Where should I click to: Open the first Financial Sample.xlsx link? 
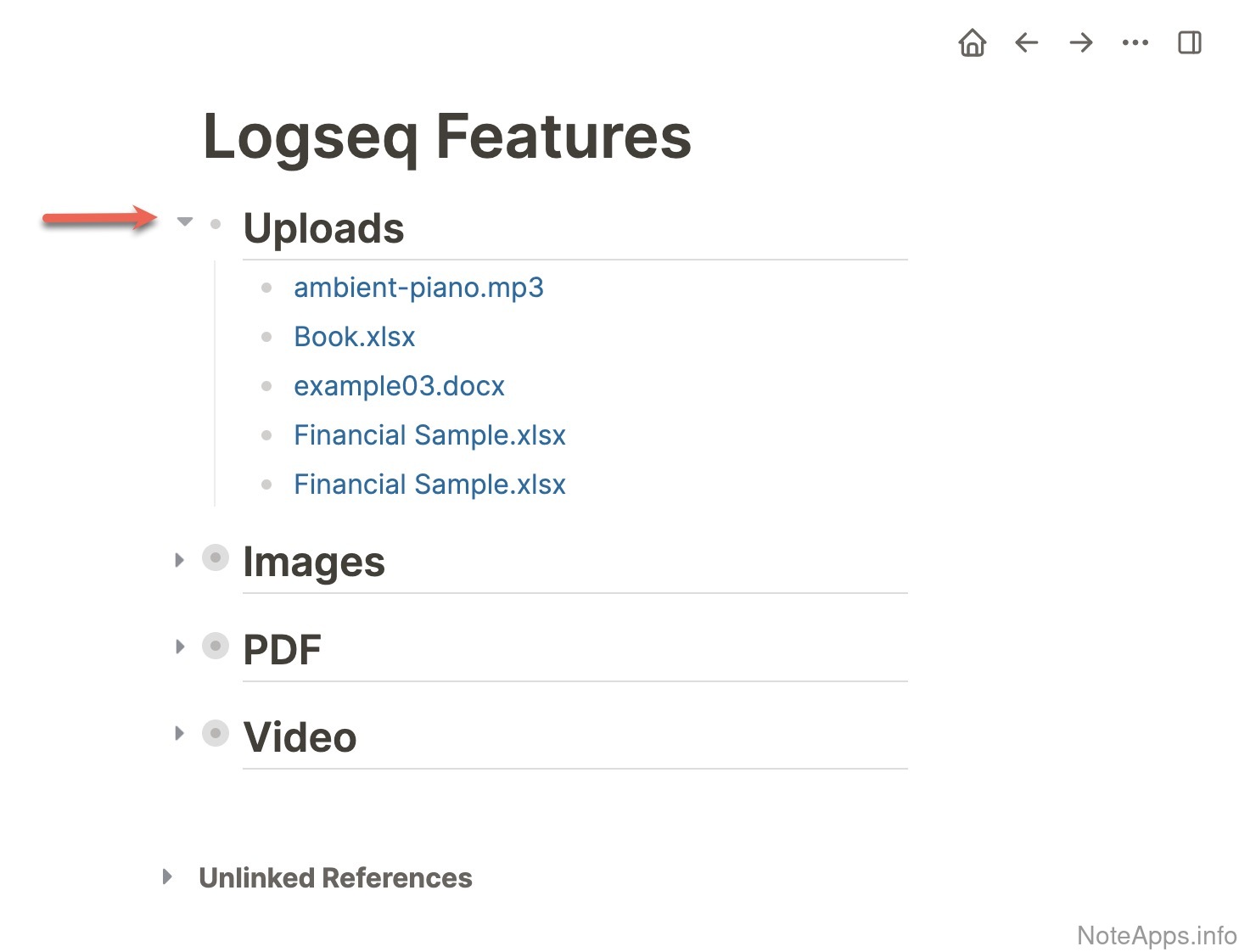click(x=429, y=435)
